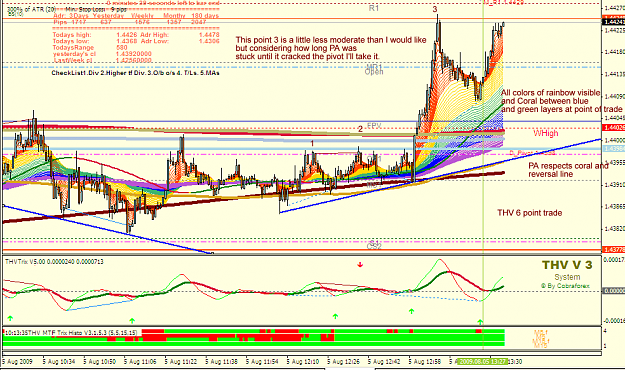The image size is (625, 370).
Task: Click the 'Todays low: 1.4368' readout
Action: [95, 41]
